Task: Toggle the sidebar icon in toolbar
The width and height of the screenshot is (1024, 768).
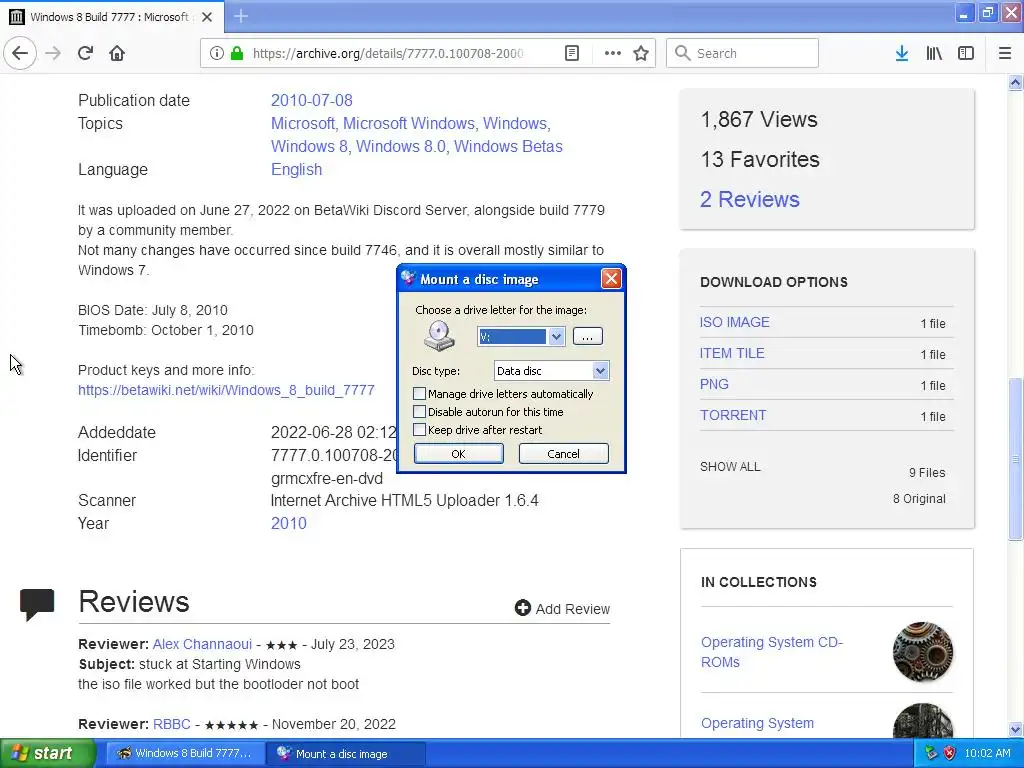Action: [x=966, y=53]
